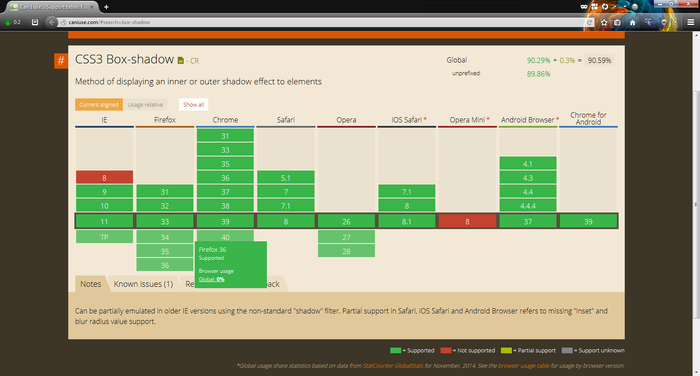Open the 'browser usage table' link
This screenshot has height=376, width=700.
pyautogui.click(x=524, y=366)
